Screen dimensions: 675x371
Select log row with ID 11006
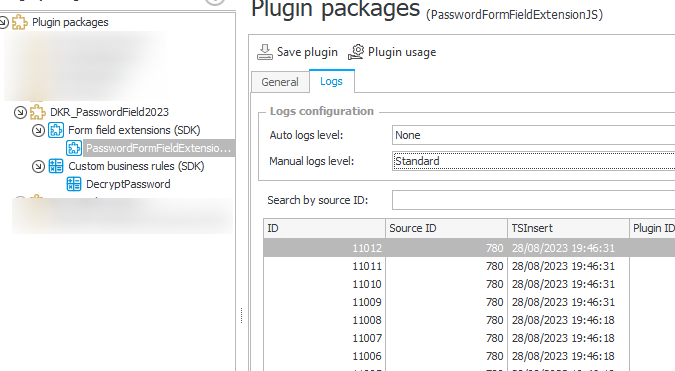pyautogui.click(x=469, y=356)
